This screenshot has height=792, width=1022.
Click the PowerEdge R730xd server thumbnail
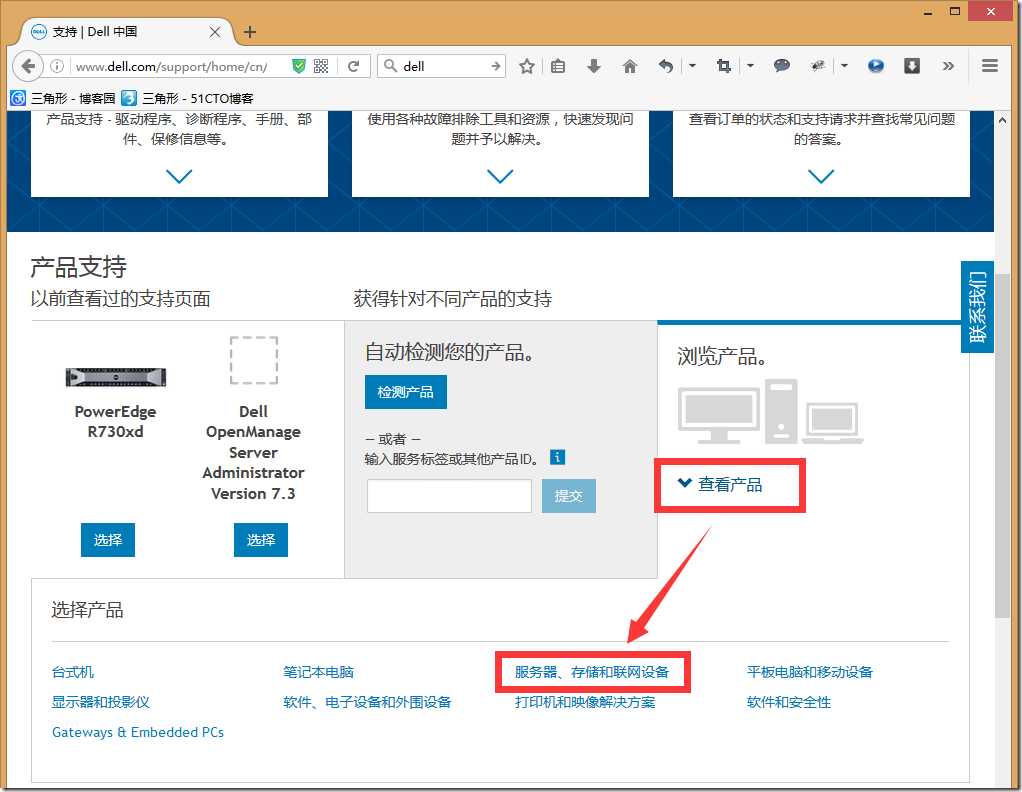coord(116,377)
